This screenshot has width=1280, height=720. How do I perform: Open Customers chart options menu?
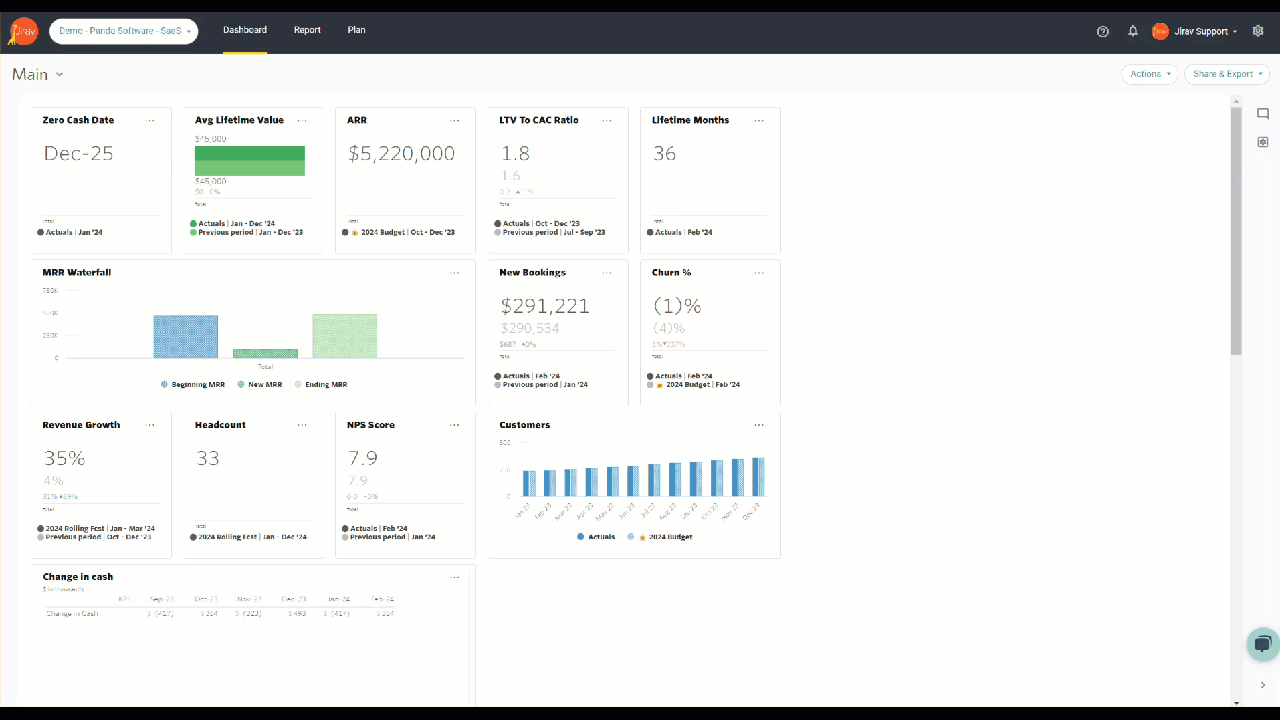759,425
